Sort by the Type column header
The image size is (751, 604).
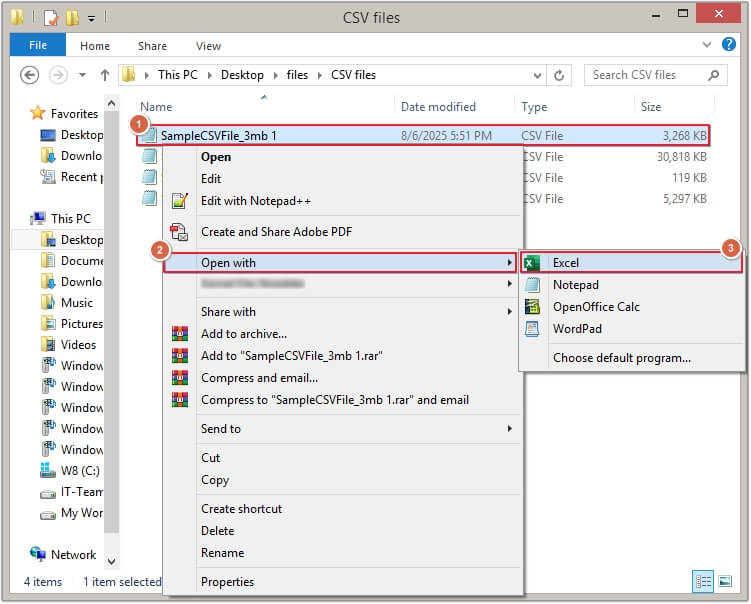(534, 107)
